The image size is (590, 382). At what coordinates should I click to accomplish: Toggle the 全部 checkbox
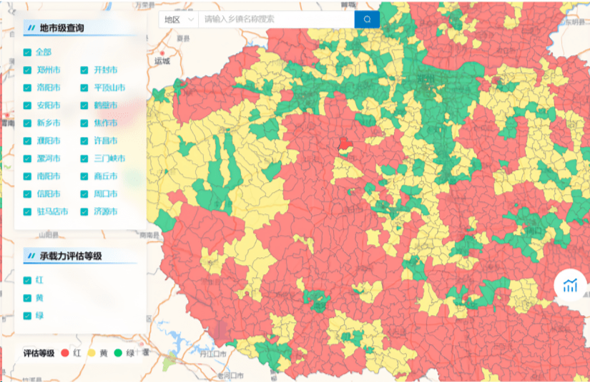[27, 52]
